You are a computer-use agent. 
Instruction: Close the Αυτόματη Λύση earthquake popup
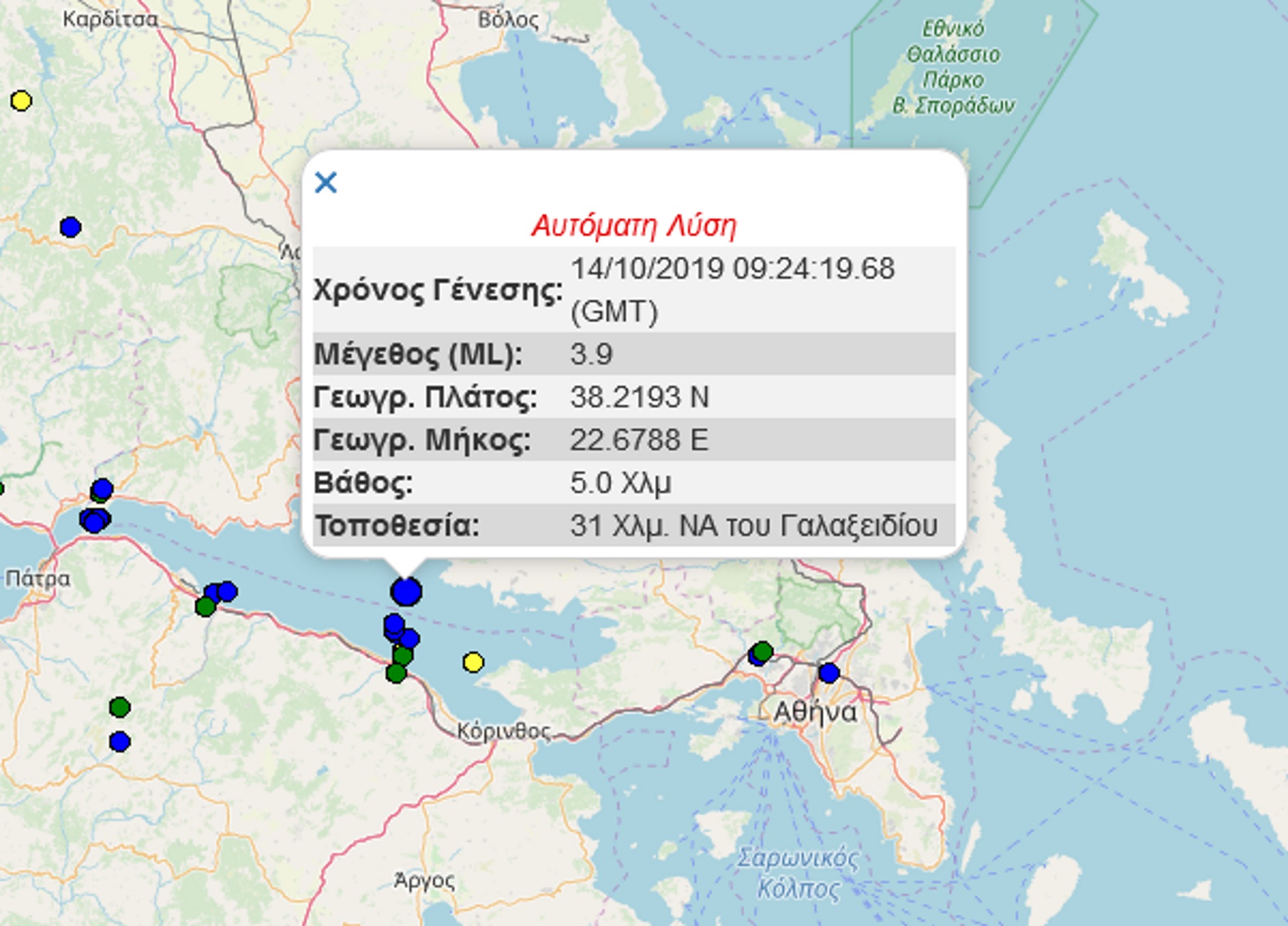tap(325, 183)
